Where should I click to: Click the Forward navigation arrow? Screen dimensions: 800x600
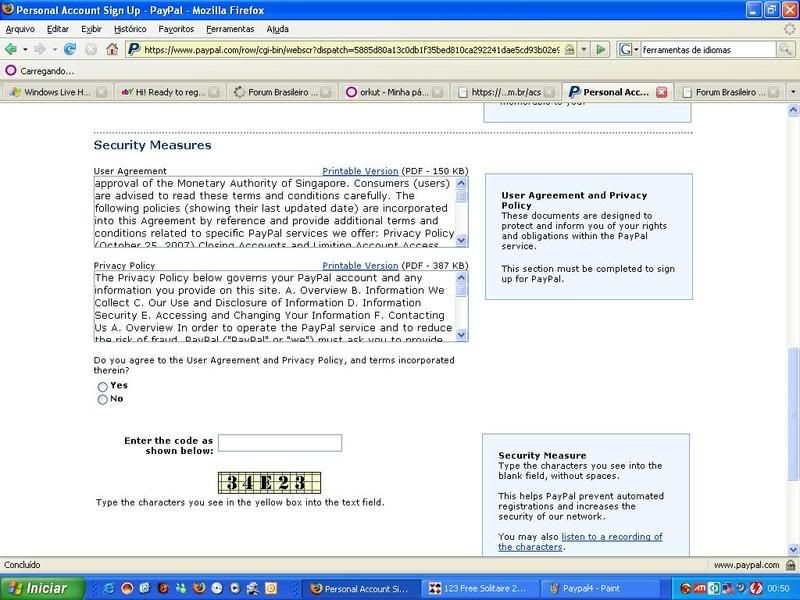click(x=40, y=49)
